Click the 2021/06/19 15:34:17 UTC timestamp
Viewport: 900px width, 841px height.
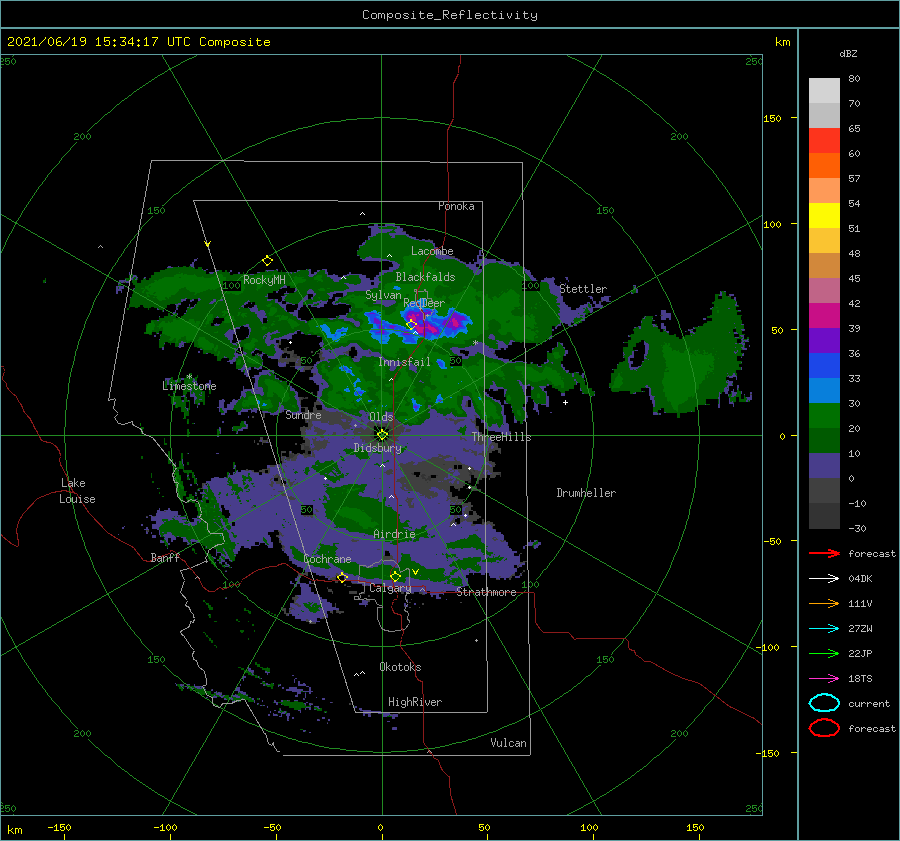(x=138, y=42)
